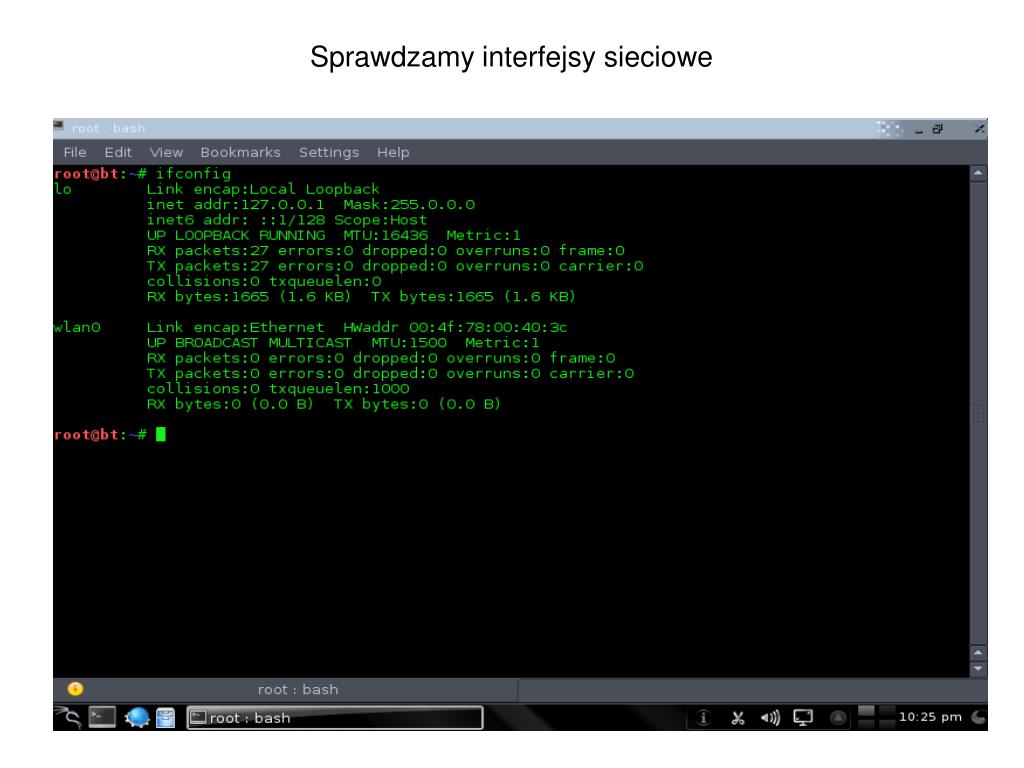1024x768 pixels.
Task: Click scrollbar down arrow at bottom
Action: click(x=978, y=669)
